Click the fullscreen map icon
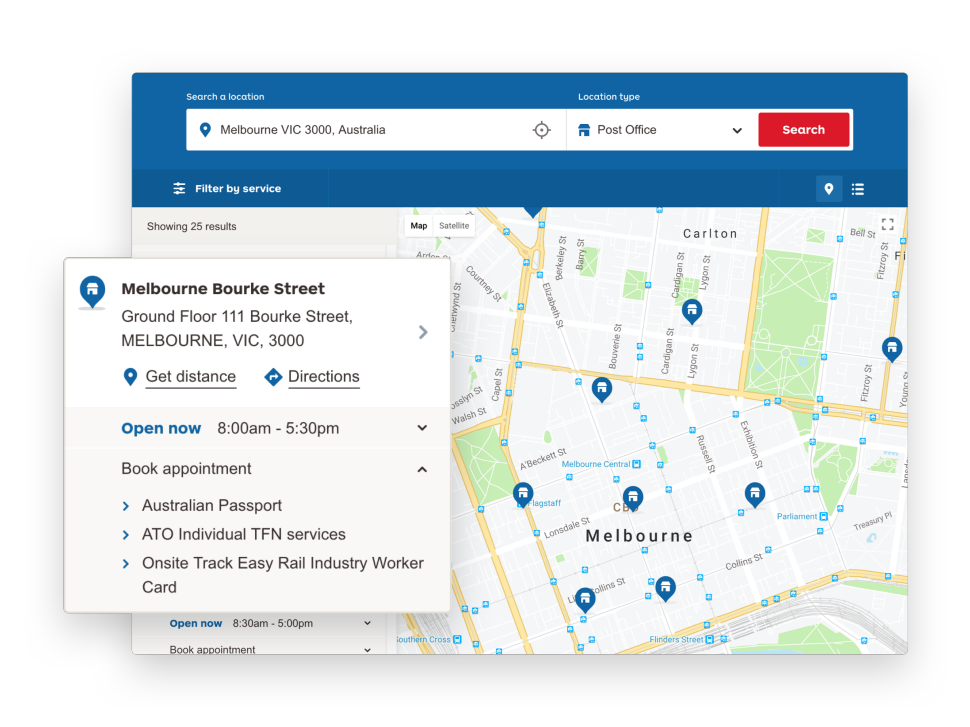 click(887, 224)
